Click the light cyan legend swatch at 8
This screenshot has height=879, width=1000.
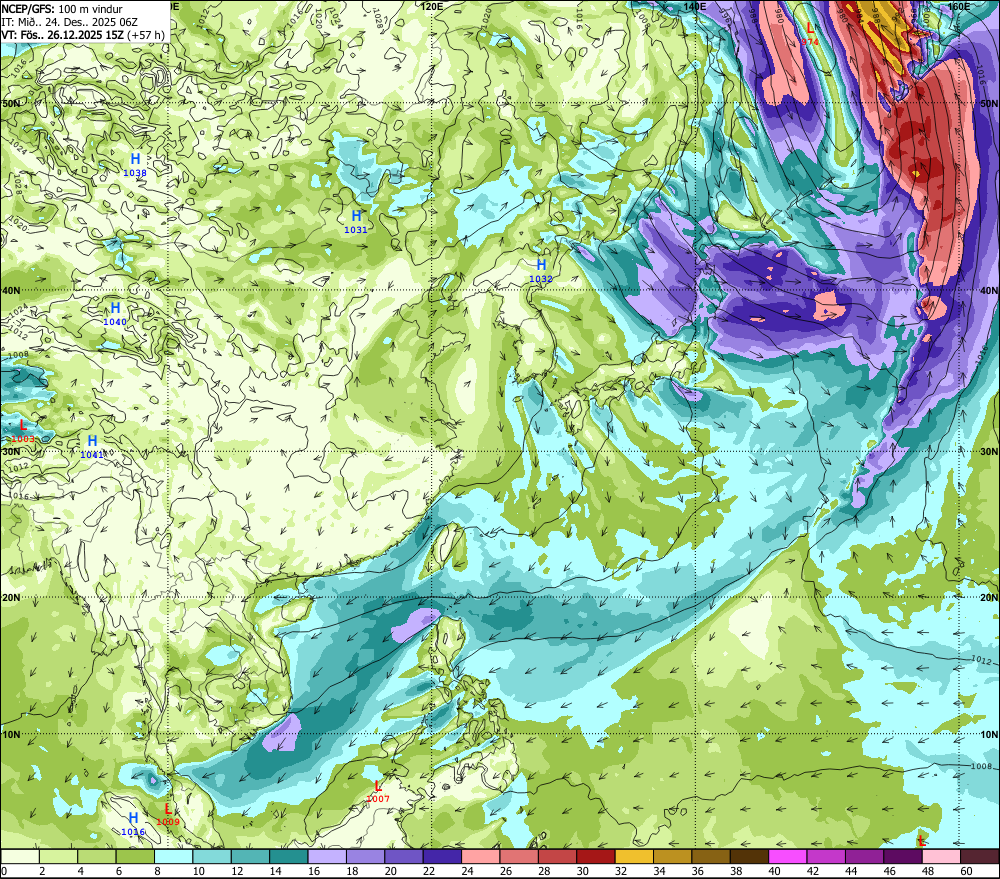point(173,856)
